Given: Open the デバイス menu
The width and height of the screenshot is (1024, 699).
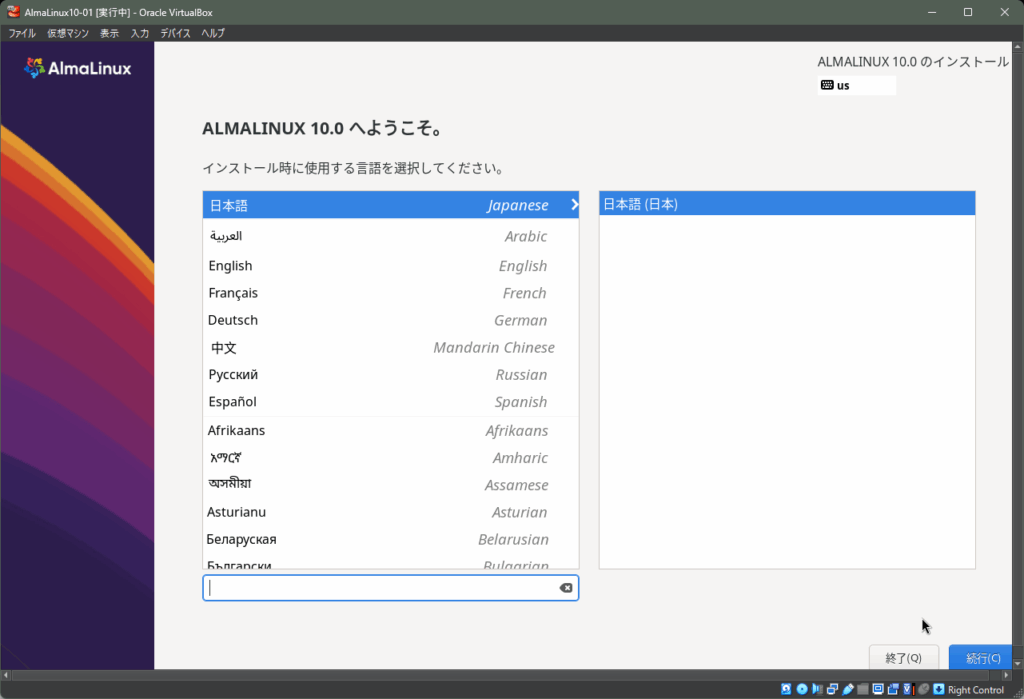Looking at the screenshot, I should pos(175,33).
